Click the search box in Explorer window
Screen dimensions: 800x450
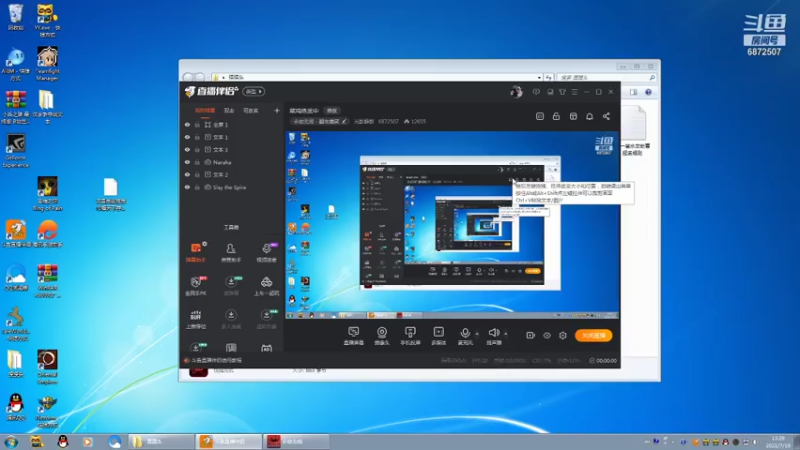(x=606, y=78)
